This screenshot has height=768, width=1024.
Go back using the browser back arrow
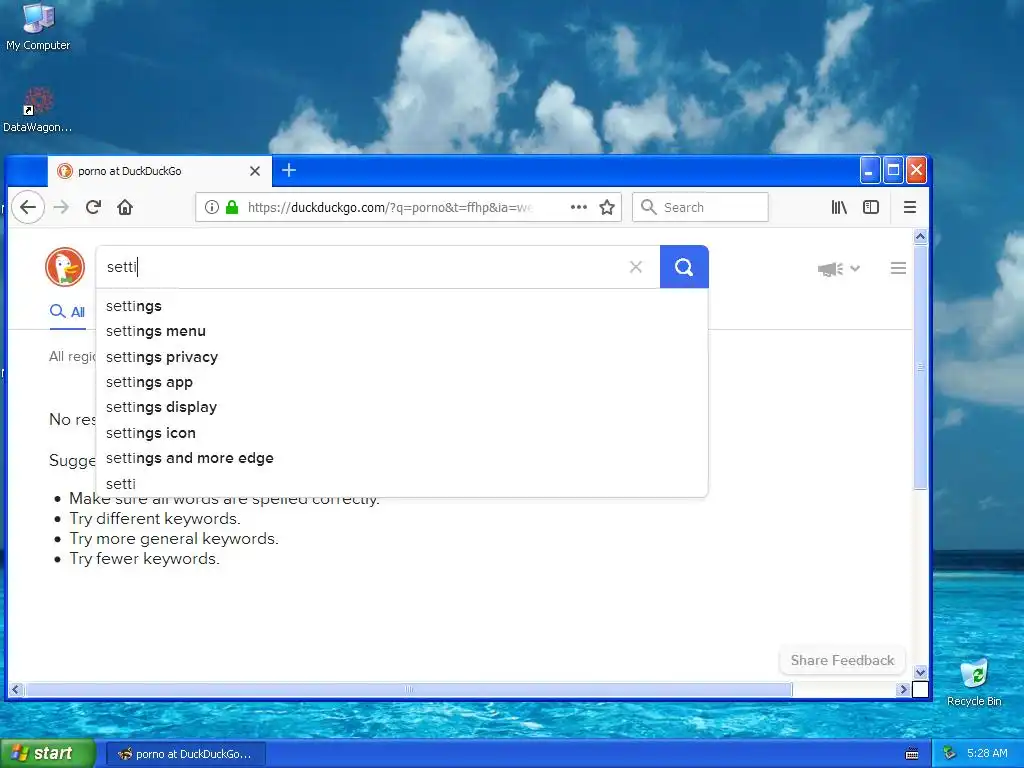[28, 208]
